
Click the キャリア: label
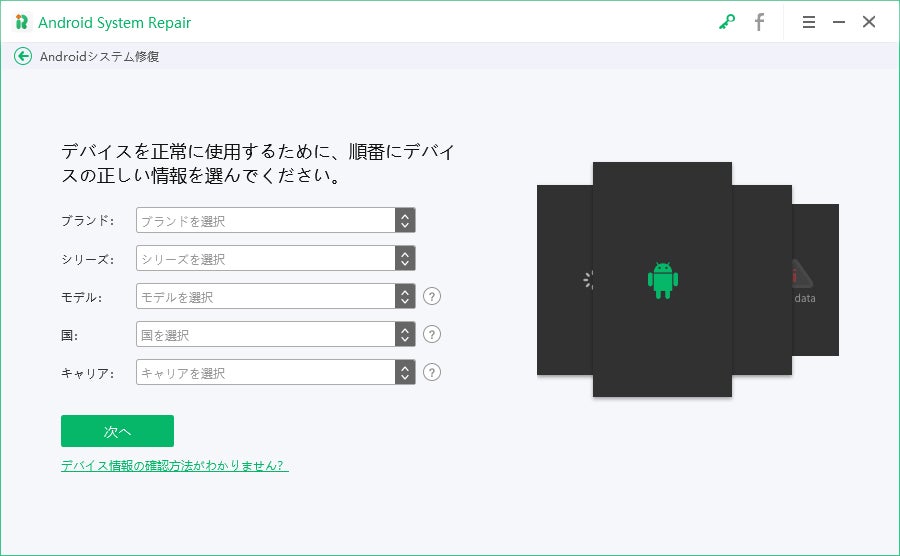point(88,373)
